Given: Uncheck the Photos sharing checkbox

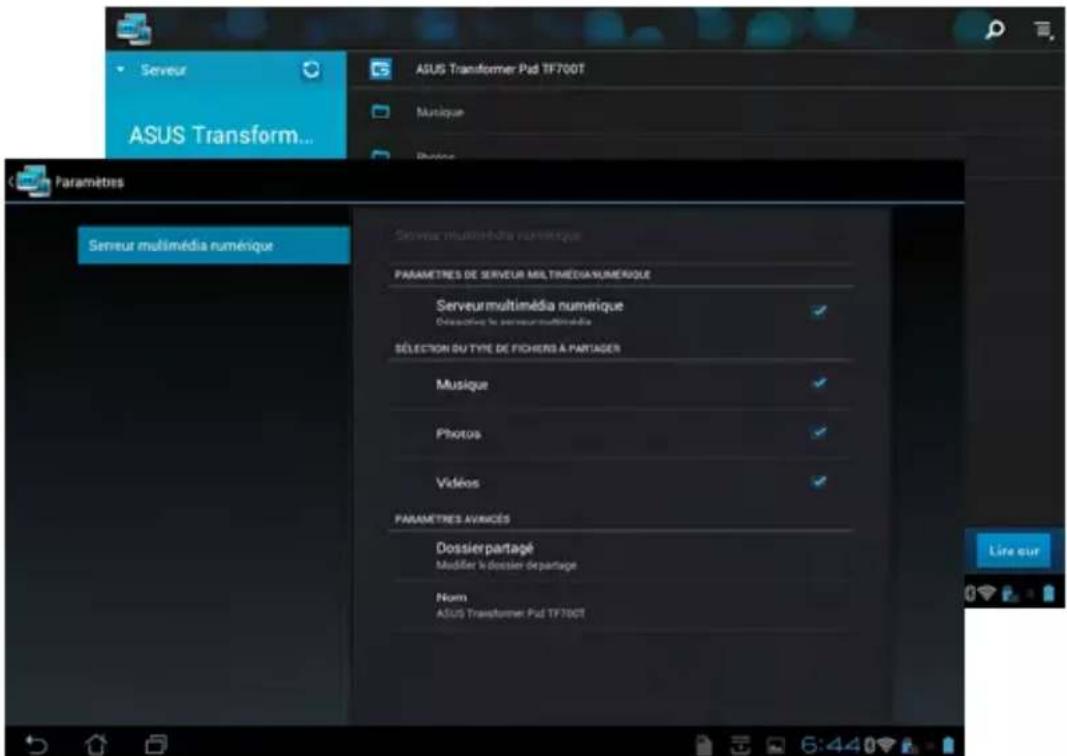Looking at the screenshot, I should 819,433.
